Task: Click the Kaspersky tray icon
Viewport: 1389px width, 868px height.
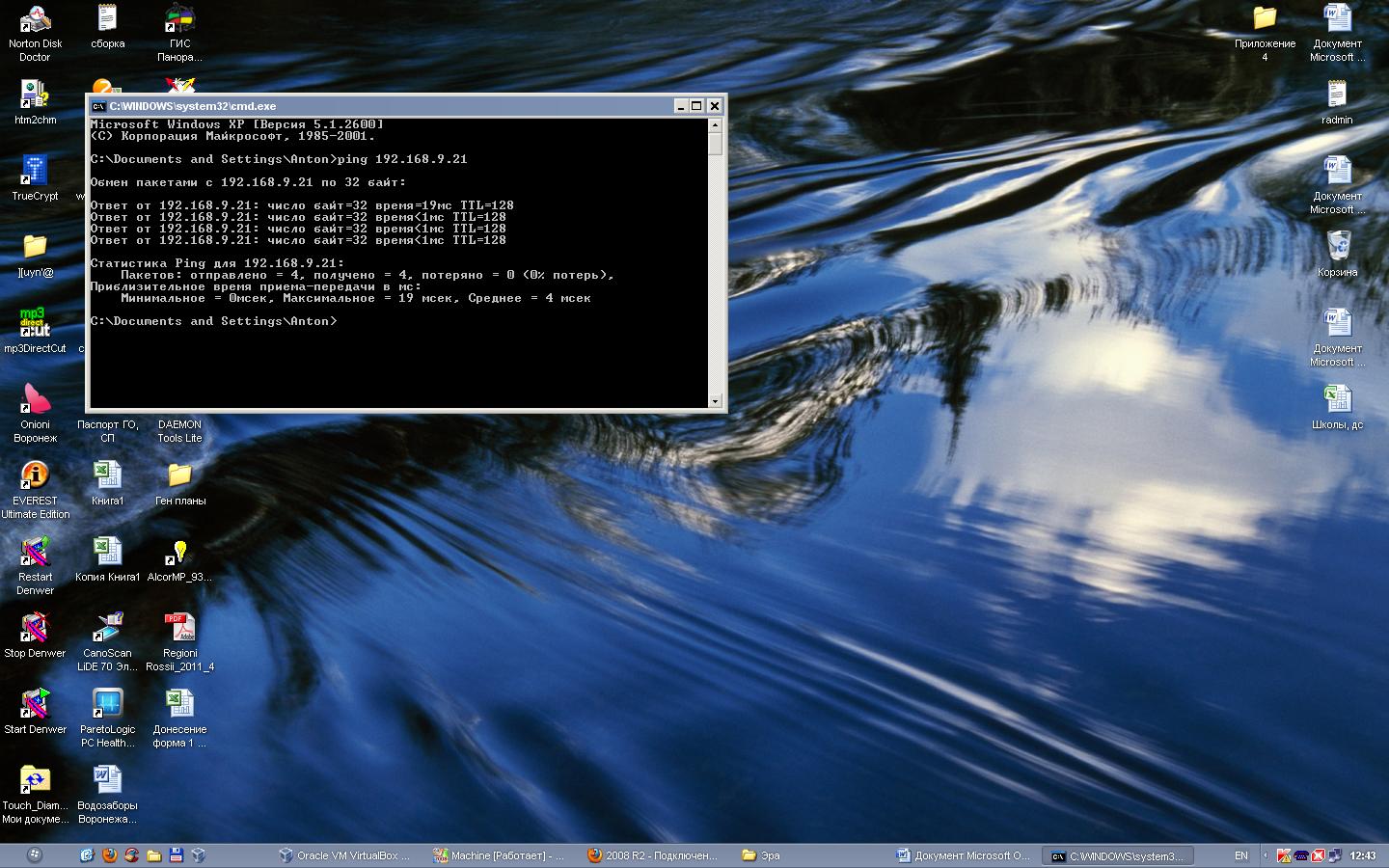Action: pos(1284,855)
